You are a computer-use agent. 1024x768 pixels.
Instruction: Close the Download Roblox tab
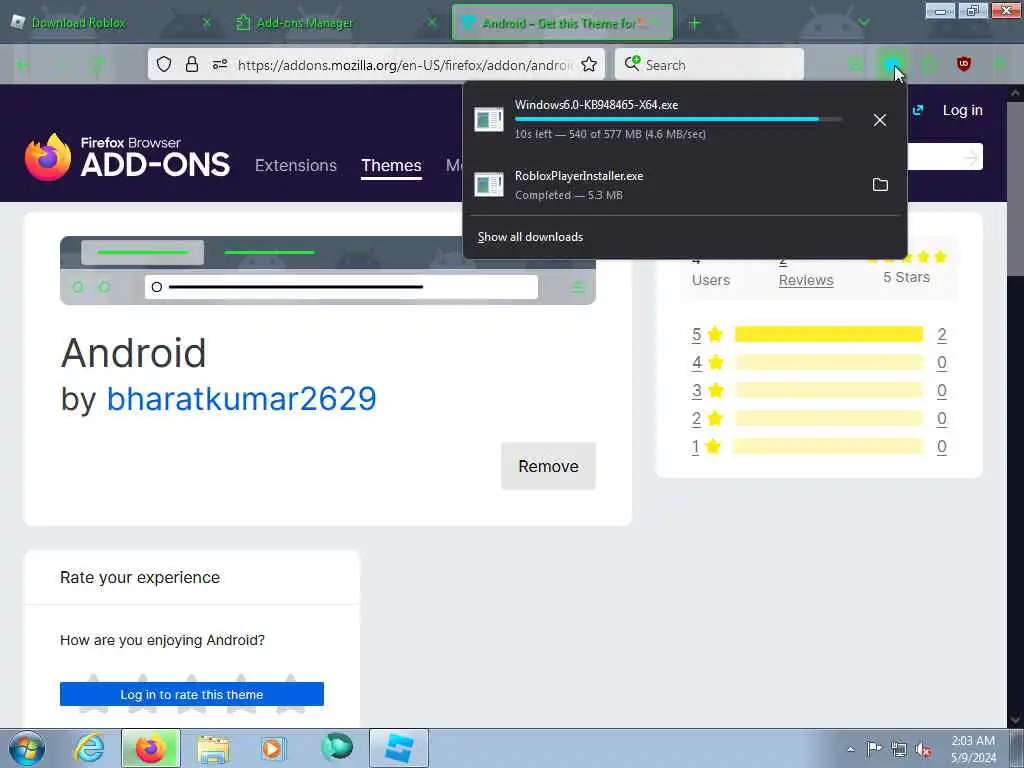pyautogui.click(x=206, y=23)
